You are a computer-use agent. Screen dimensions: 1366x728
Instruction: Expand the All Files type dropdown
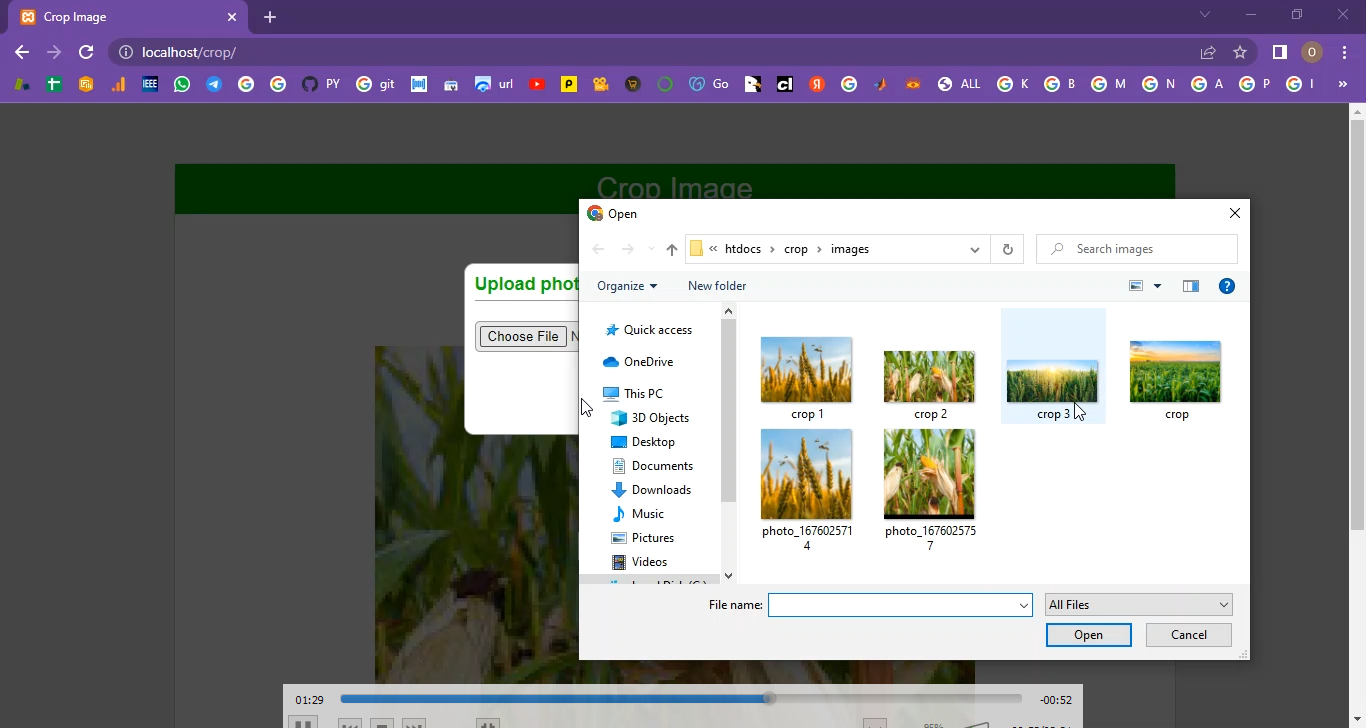[1223, 605]
